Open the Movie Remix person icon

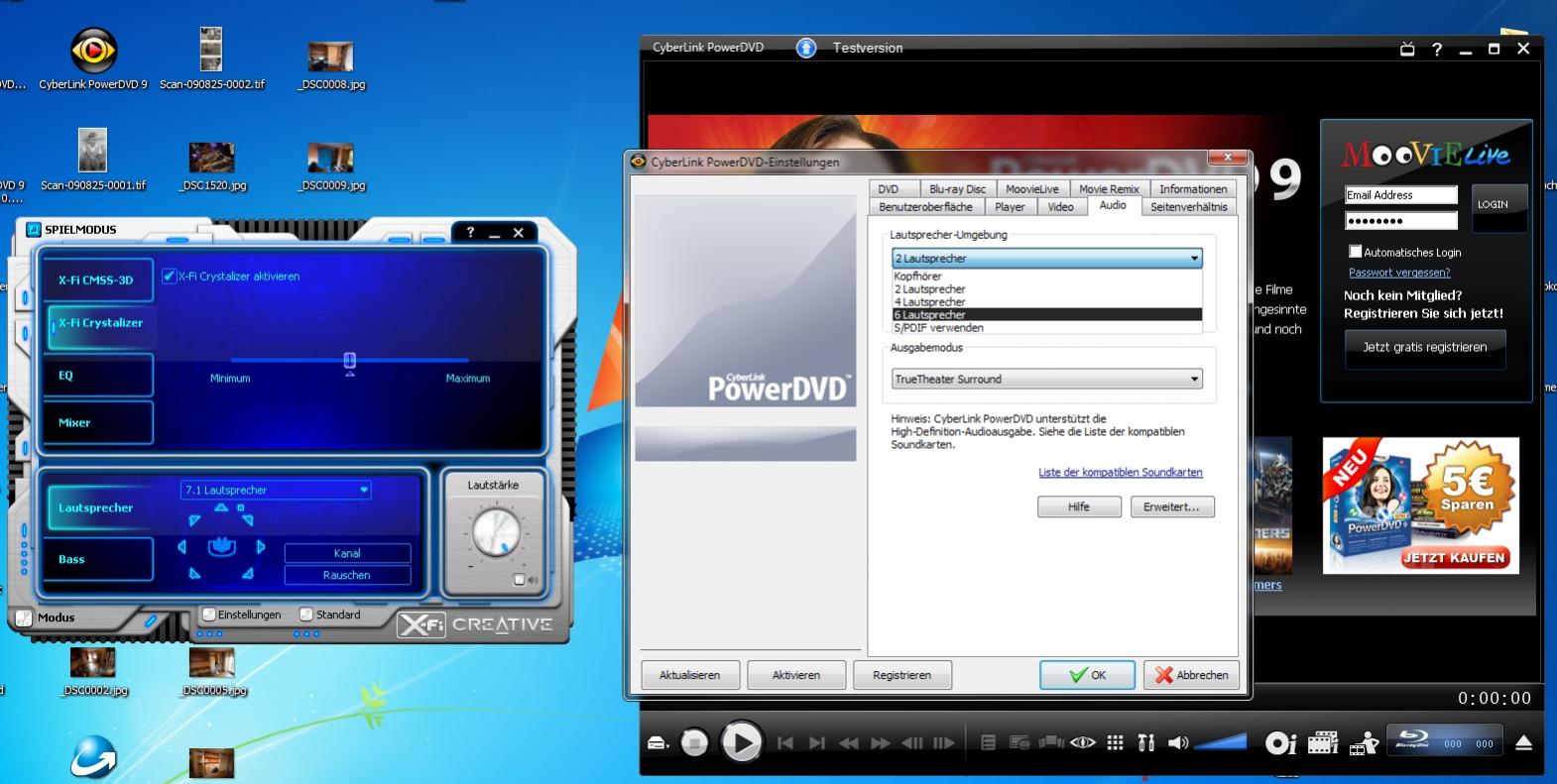(x=1365, y=742)
